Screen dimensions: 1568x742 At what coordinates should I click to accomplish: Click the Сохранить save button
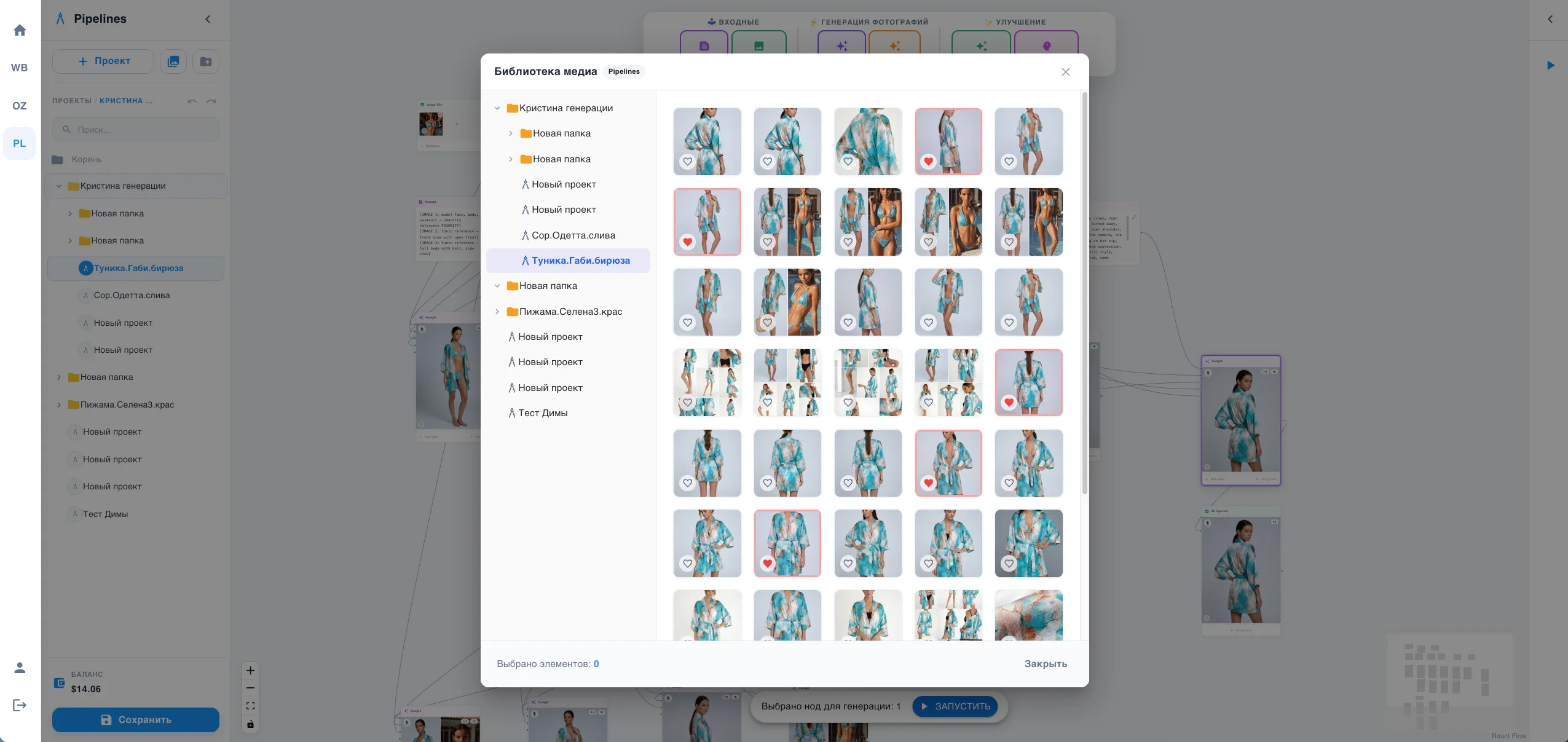[x=136, y=720]
